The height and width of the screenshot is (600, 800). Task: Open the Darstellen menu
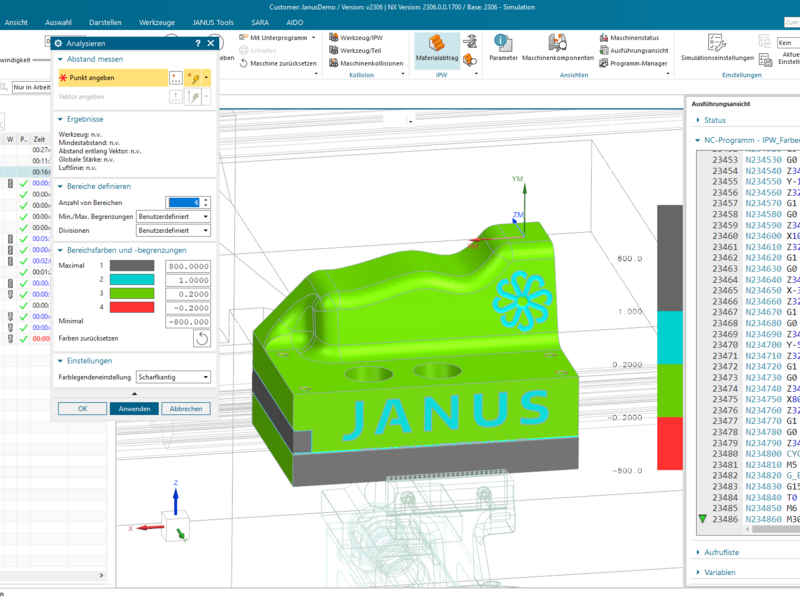coord(105,22)
